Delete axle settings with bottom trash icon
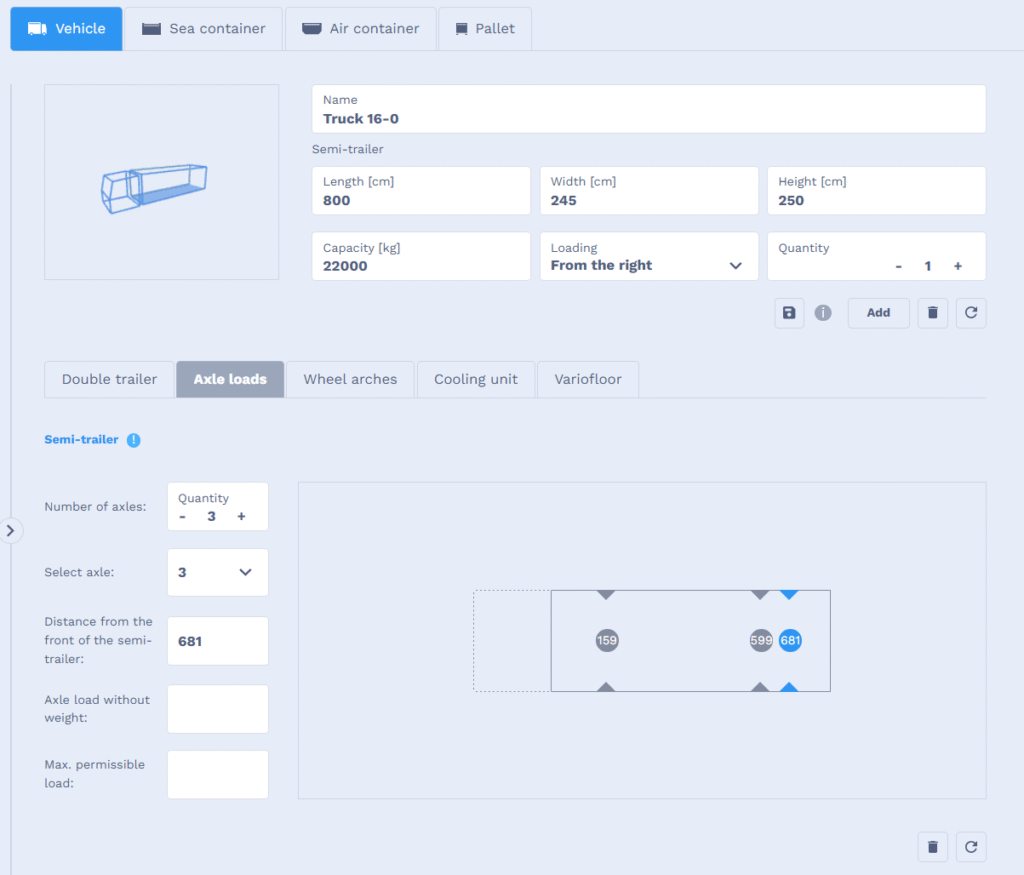Image resolution: width=1024 pixels, height=875 pixels. pyautogui.click(x=932, y=847)
